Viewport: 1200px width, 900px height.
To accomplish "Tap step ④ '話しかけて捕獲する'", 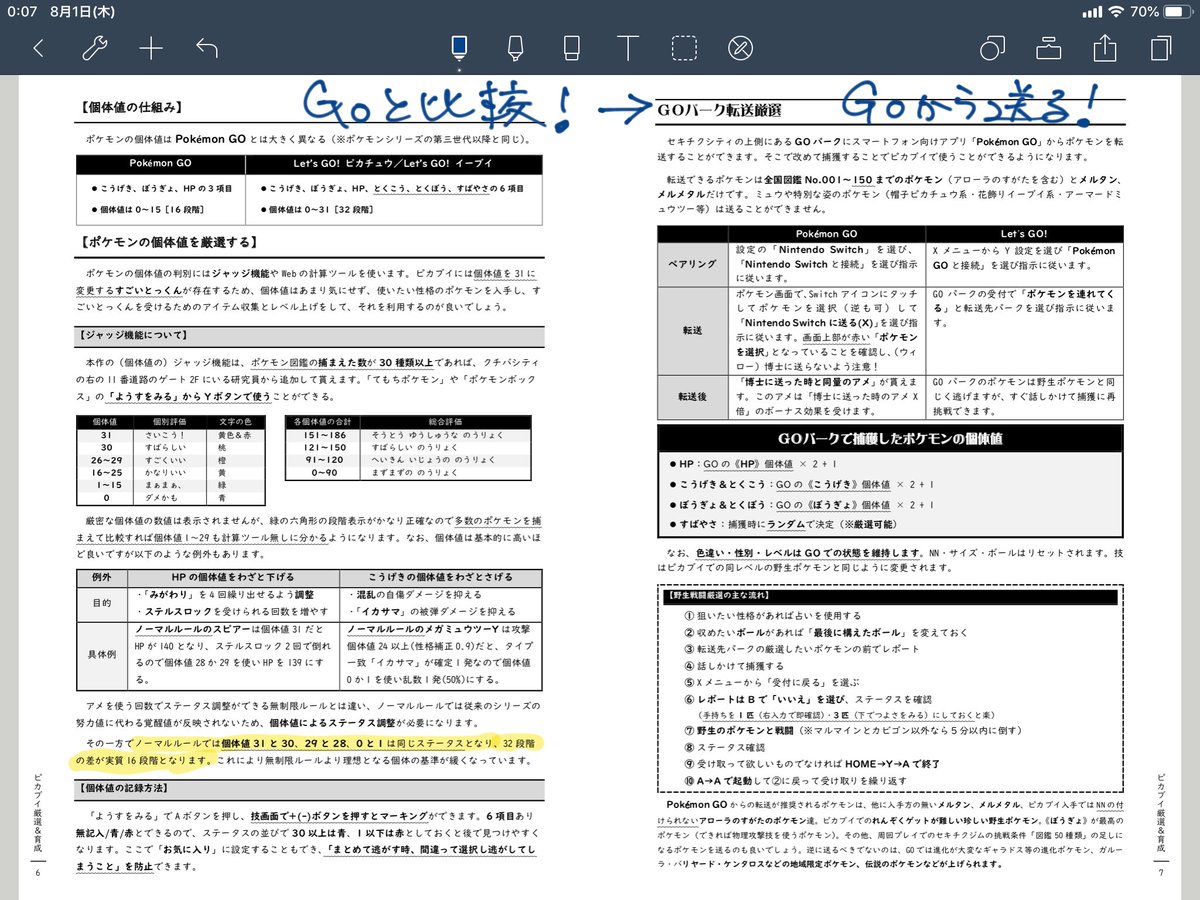I will tap(734, 666).
